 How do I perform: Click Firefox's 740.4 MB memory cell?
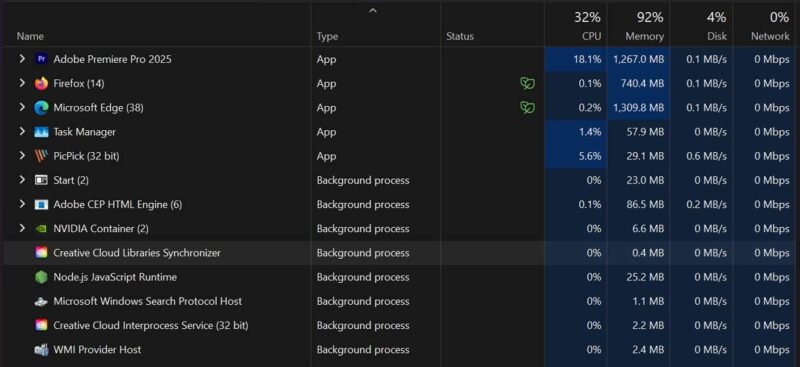tap(638, 83)
